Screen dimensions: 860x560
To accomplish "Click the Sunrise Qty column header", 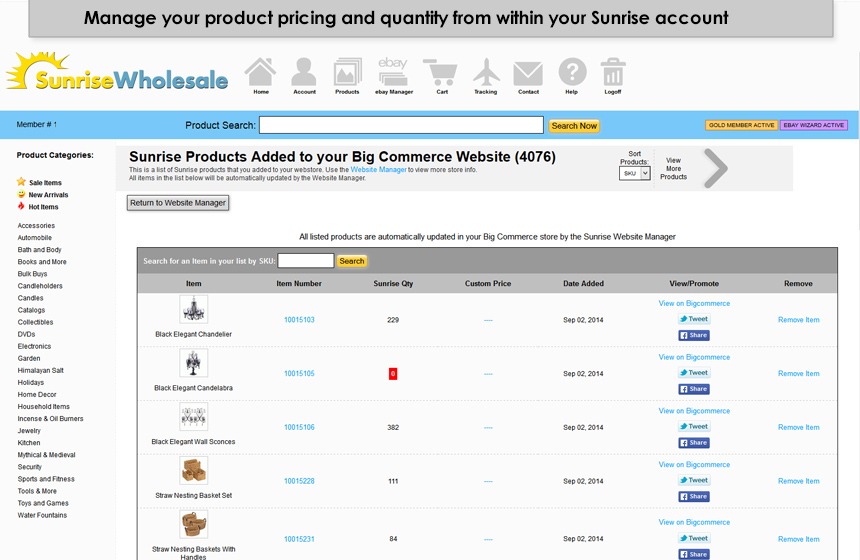I will pyautogui.click(x=393, y=284).
